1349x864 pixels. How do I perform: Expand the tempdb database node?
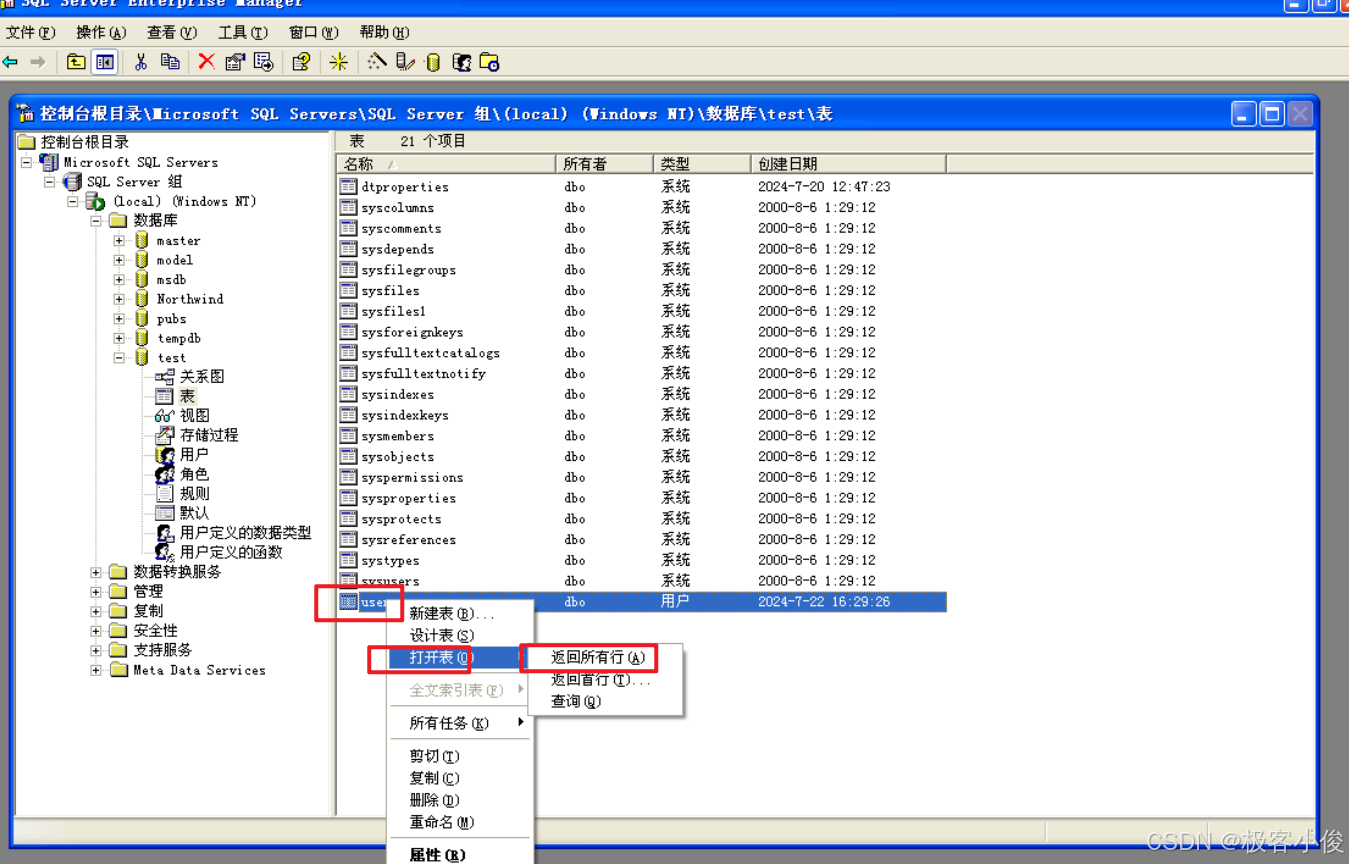[119, 338]
